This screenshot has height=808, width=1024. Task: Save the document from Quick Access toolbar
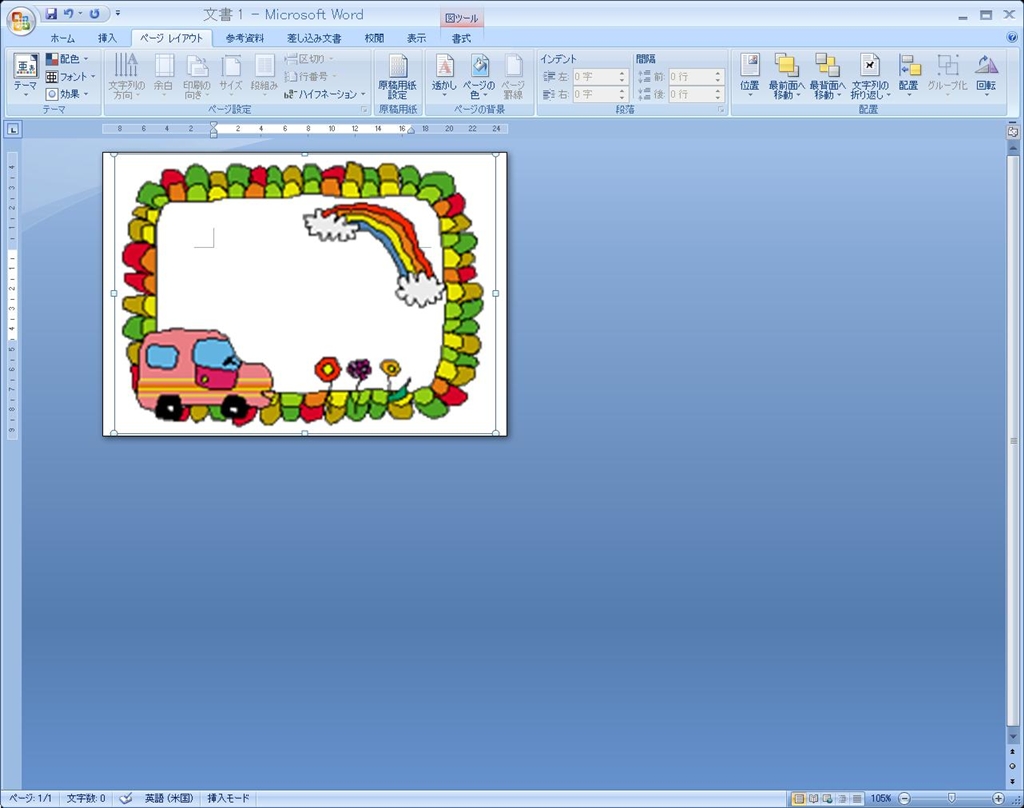point(51,14)
